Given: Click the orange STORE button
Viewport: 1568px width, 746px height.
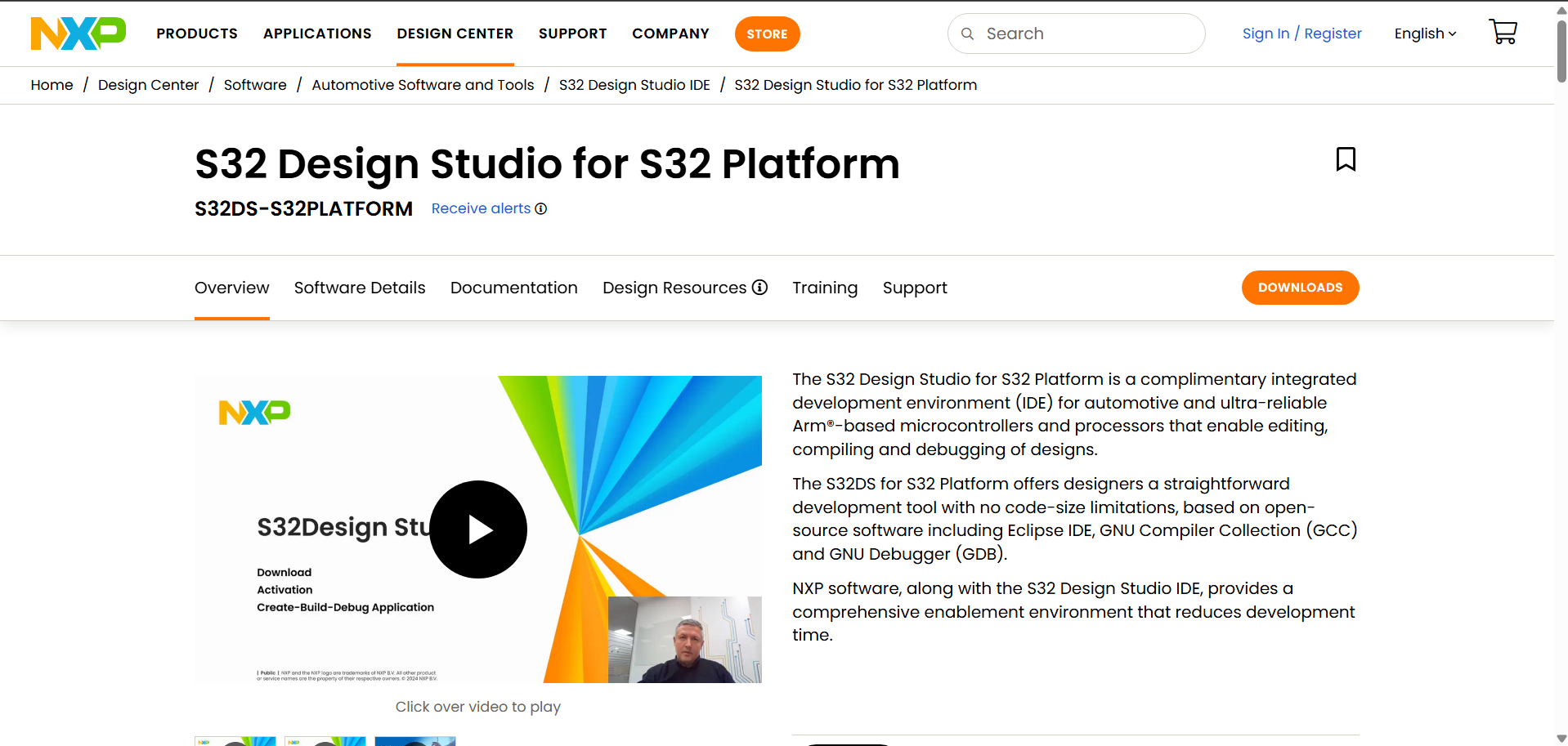Looking at the screenshot, I should click(767, 34).
